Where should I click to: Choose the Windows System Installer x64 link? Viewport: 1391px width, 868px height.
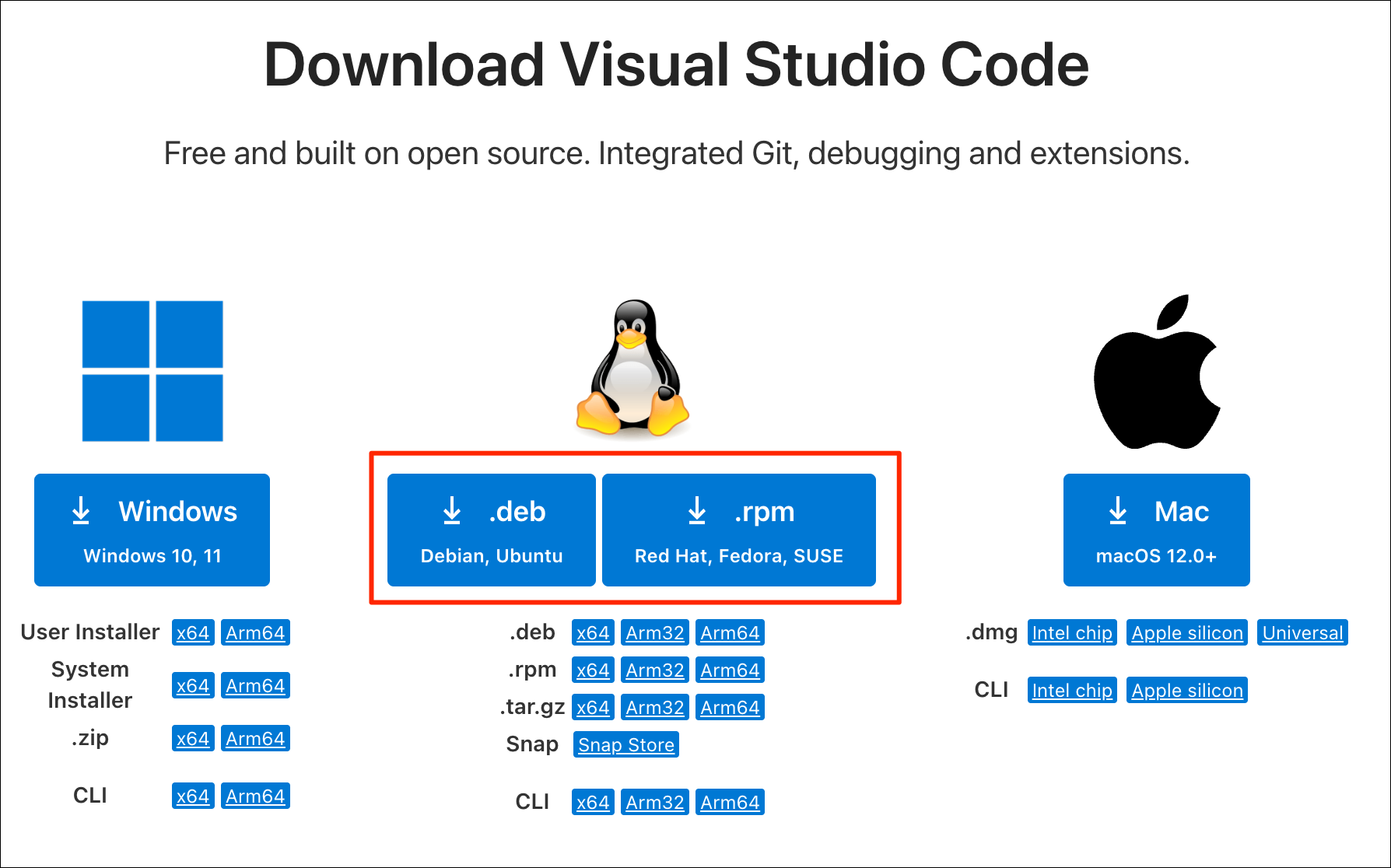click(x=193, y=686)
